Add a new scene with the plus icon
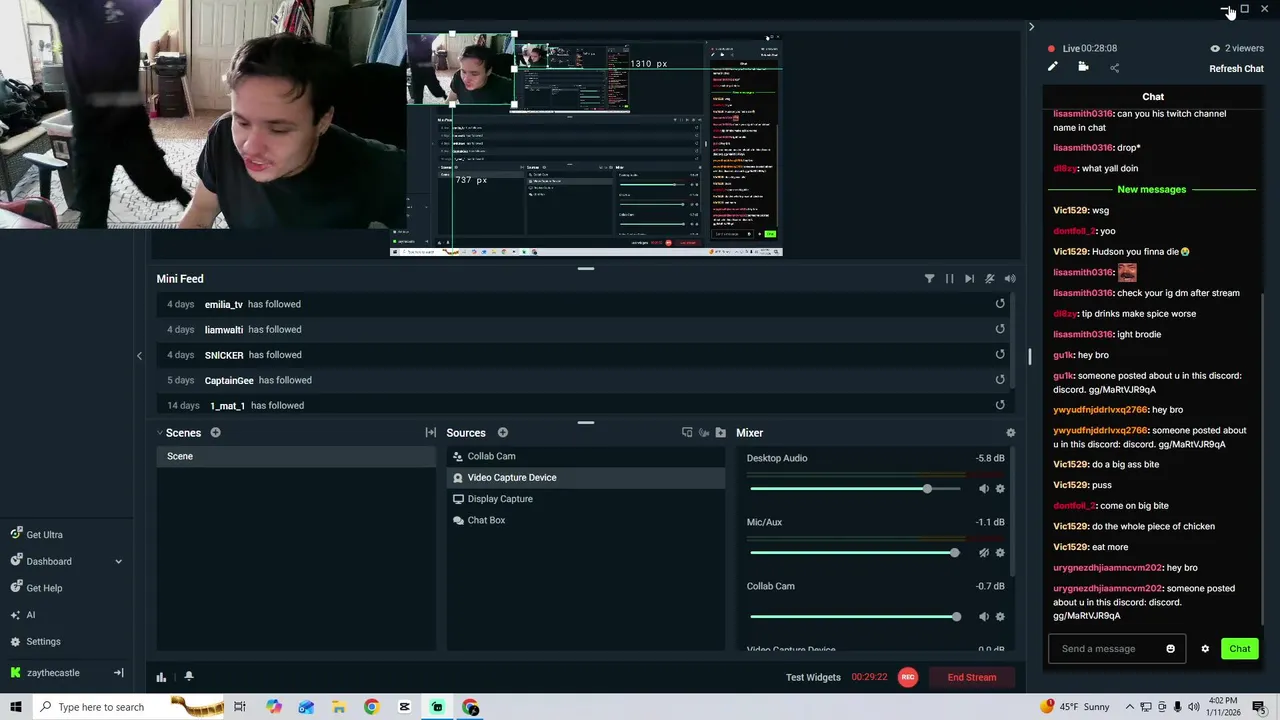Screen dimensions: 1280x720 (215, 433)
